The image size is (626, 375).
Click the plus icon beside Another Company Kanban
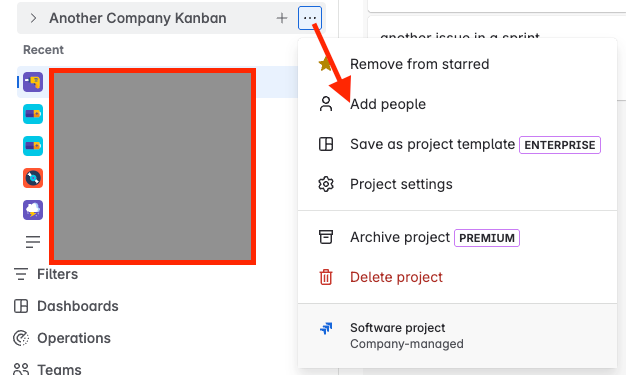(282, 18)
